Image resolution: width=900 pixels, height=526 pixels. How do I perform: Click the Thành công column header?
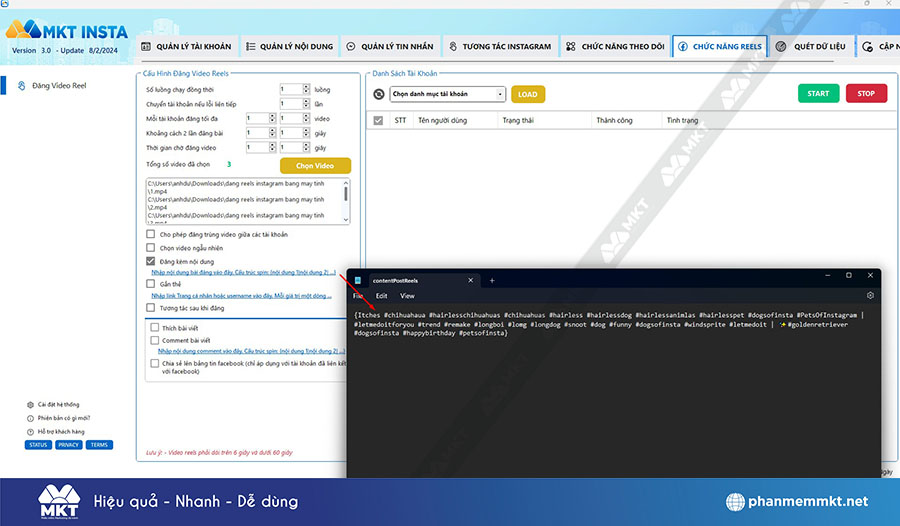point(614,121)
